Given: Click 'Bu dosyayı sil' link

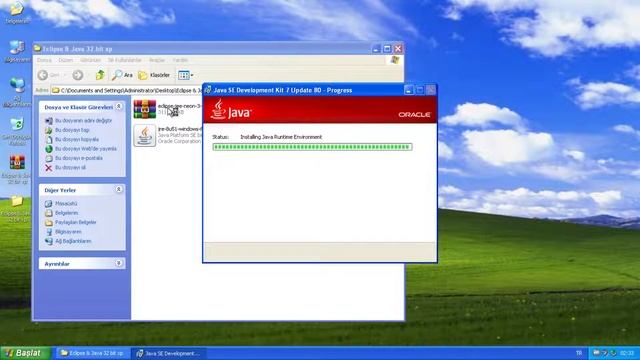Looking at the screenshot, I should 70,167.
